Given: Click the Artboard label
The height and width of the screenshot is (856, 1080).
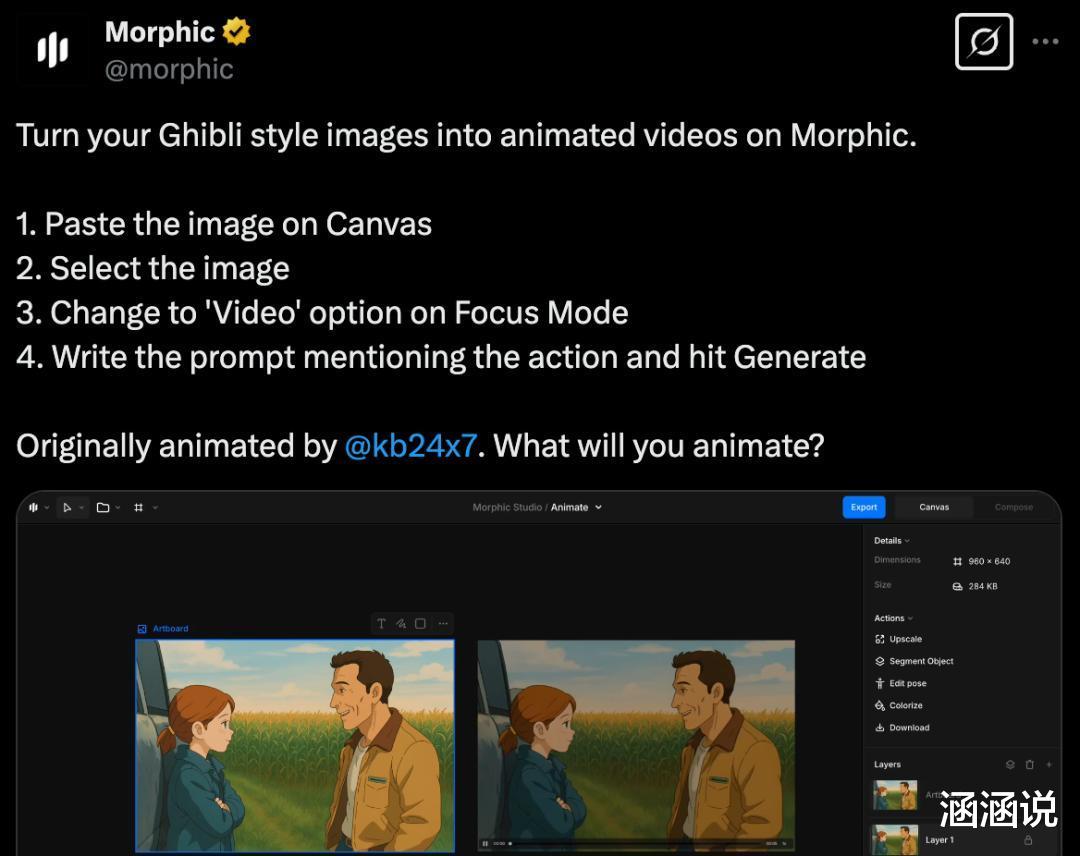Looking at the screenshot, I should 170,629.
